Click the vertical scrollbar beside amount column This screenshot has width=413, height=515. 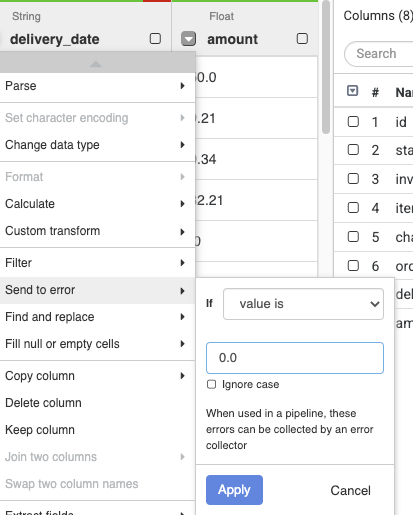326,67
